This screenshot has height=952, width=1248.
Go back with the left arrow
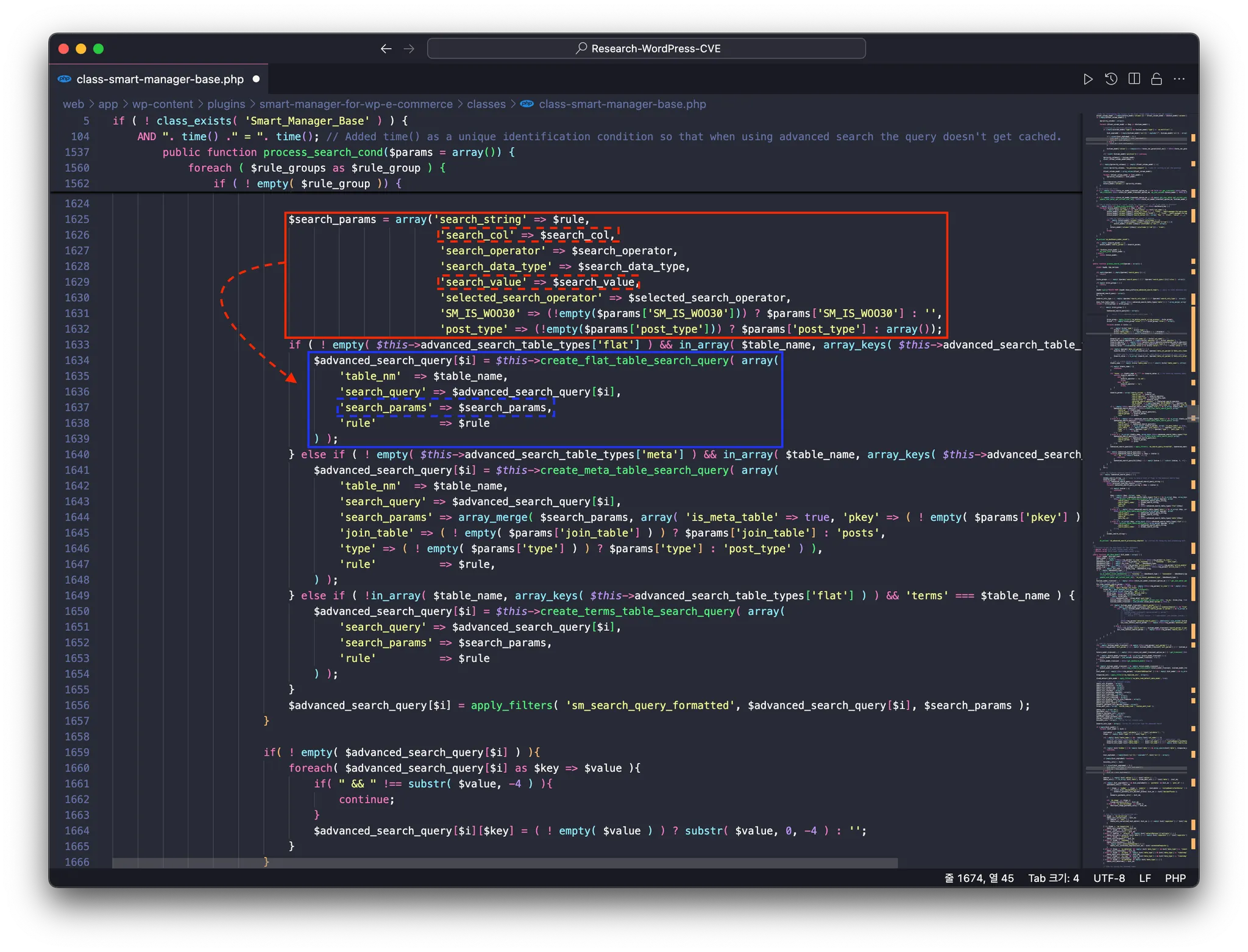click(x=386, y=49)
